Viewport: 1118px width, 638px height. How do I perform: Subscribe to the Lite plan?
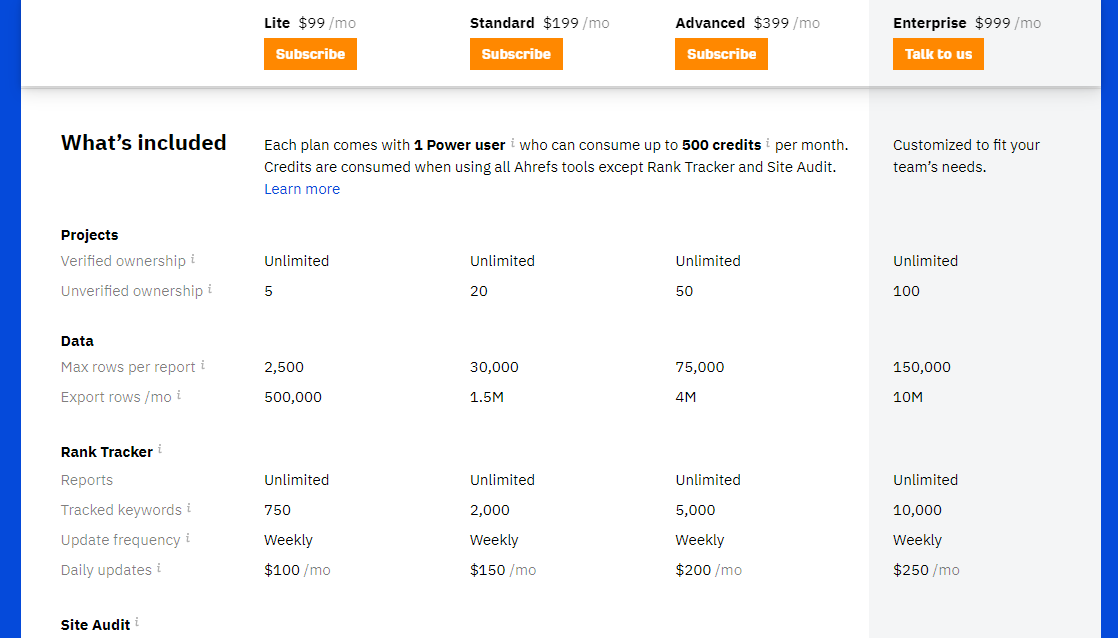(310, 54)
